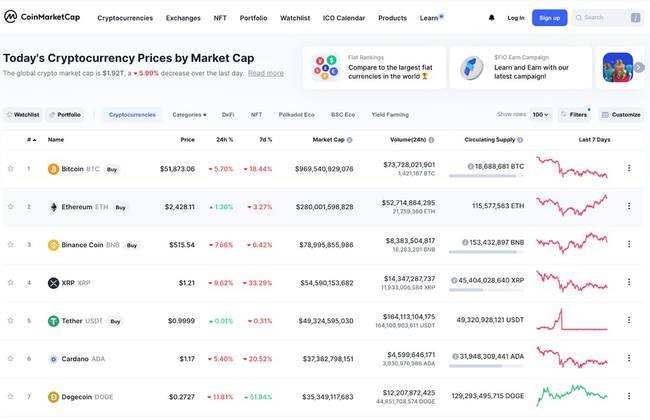Click the Portfolio filter button

[65, 115]
